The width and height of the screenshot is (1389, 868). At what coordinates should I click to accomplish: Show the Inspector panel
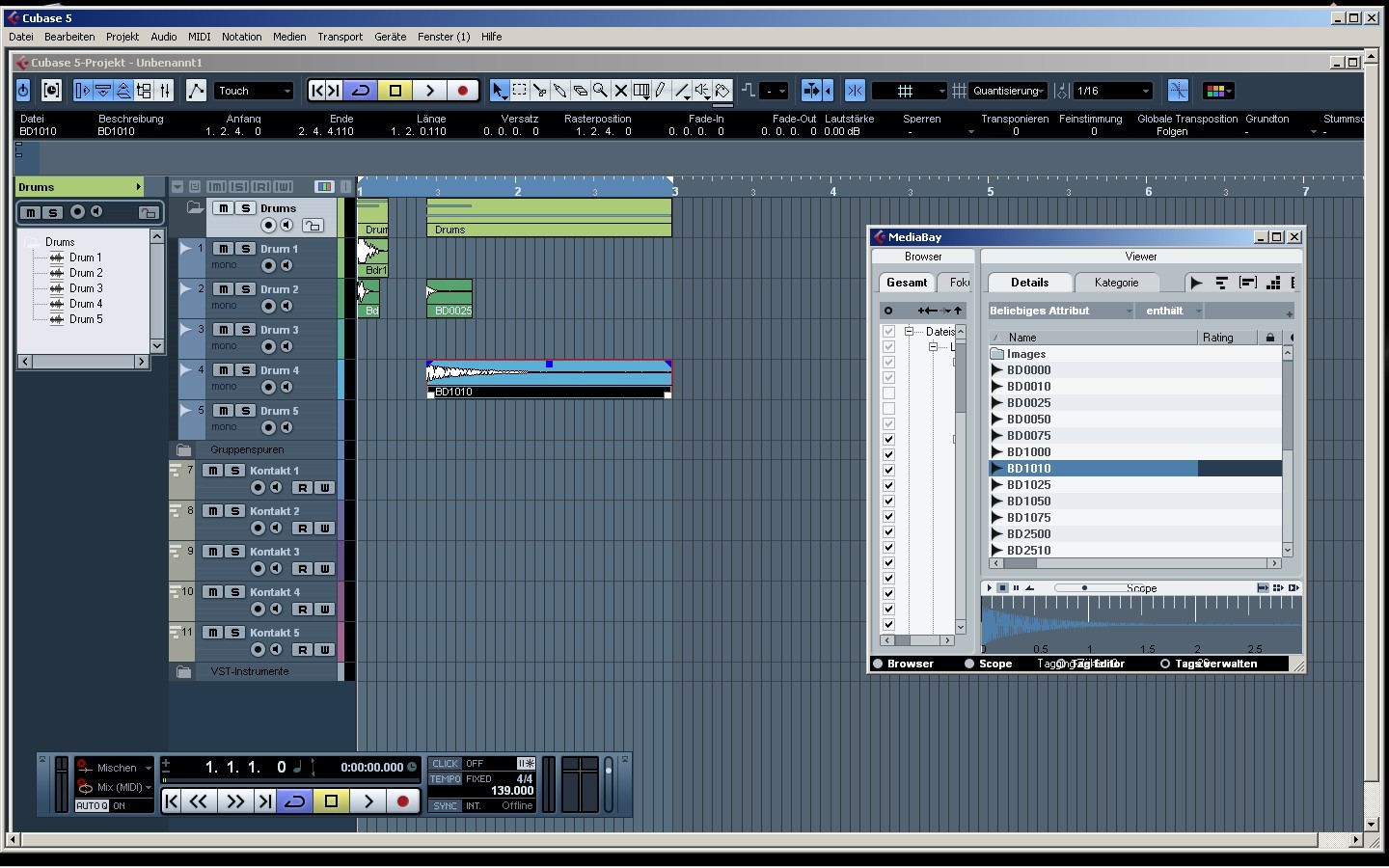tap(83, 91)
